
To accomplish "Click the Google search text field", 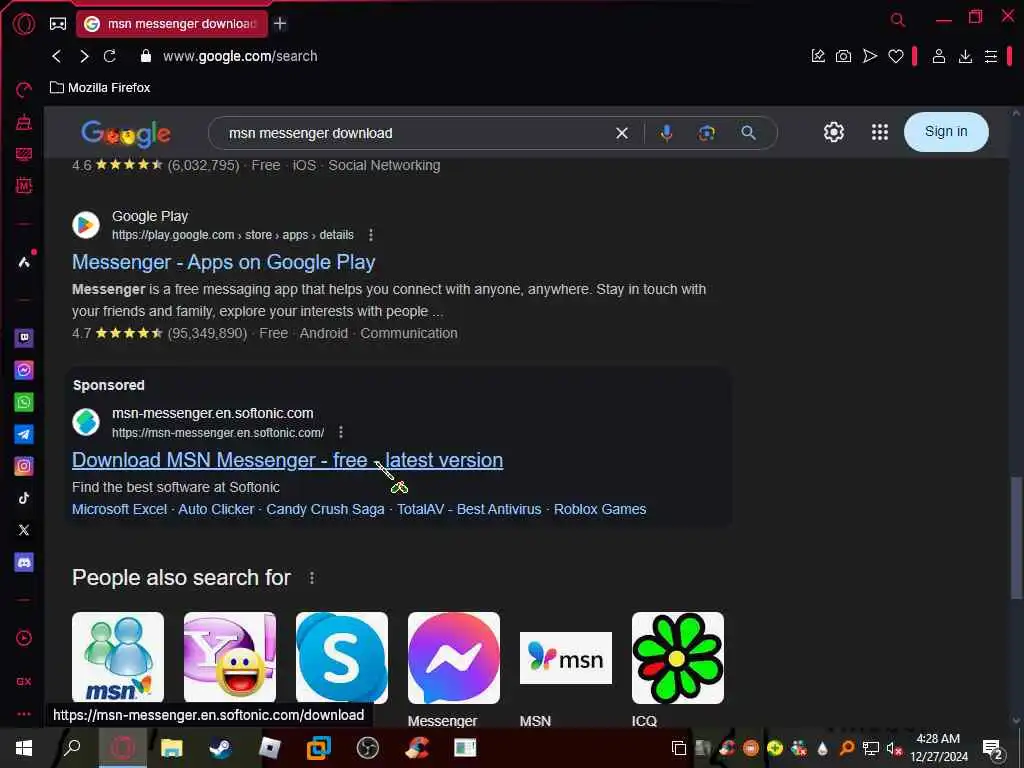I will click(418, 133).
